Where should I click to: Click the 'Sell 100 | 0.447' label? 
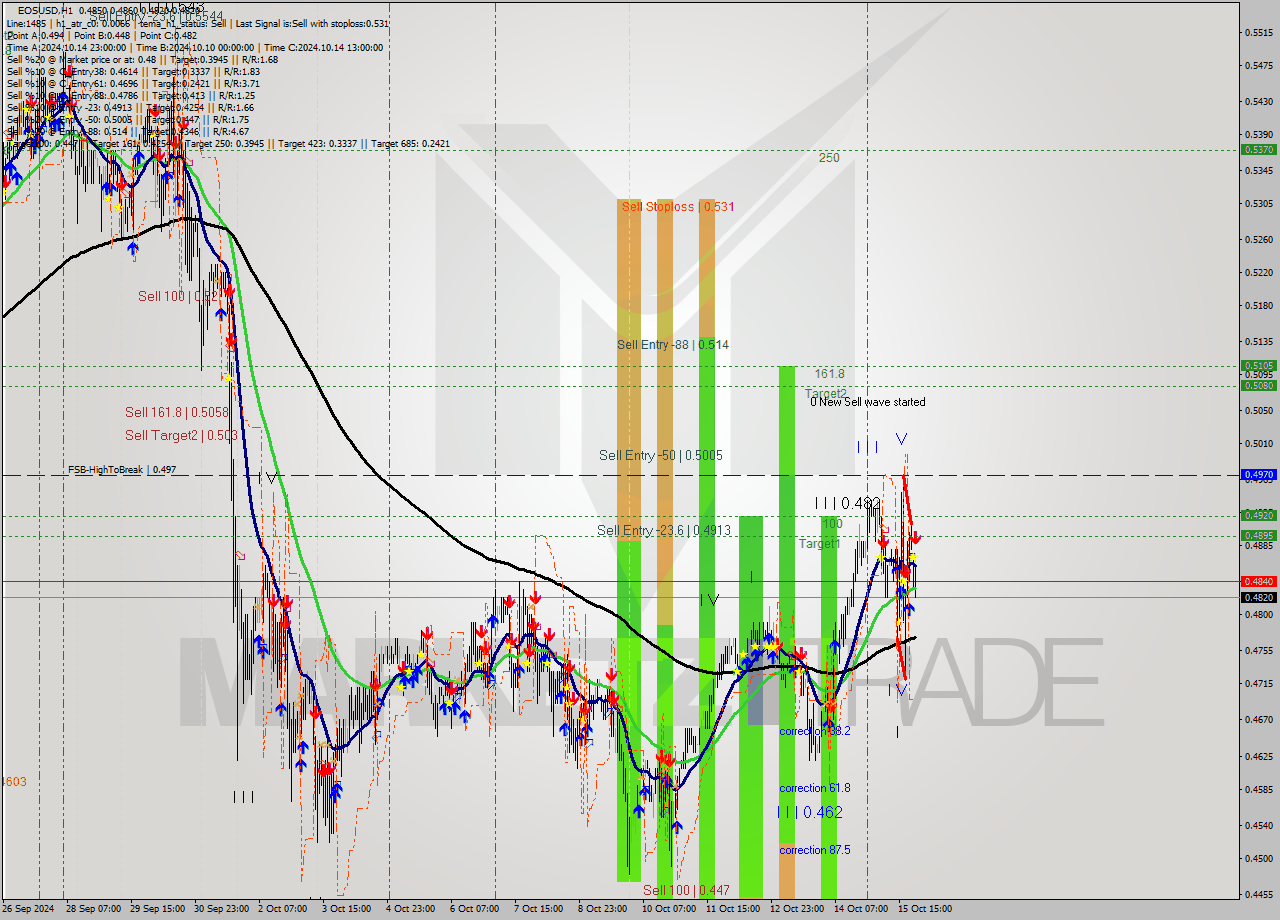(x=686, y=890)
